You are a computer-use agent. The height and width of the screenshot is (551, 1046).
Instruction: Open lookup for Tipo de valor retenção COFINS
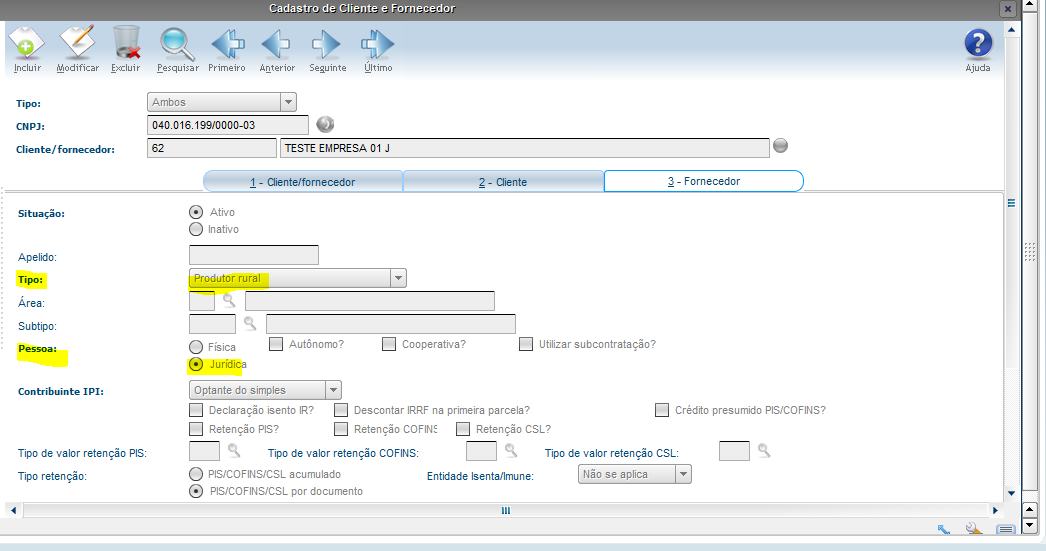click(x=511, y=451)
